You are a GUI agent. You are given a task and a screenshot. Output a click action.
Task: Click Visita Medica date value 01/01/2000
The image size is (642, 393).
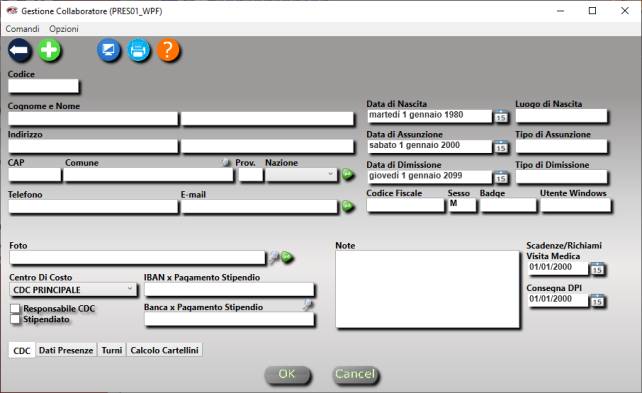(x=557, y=268)
